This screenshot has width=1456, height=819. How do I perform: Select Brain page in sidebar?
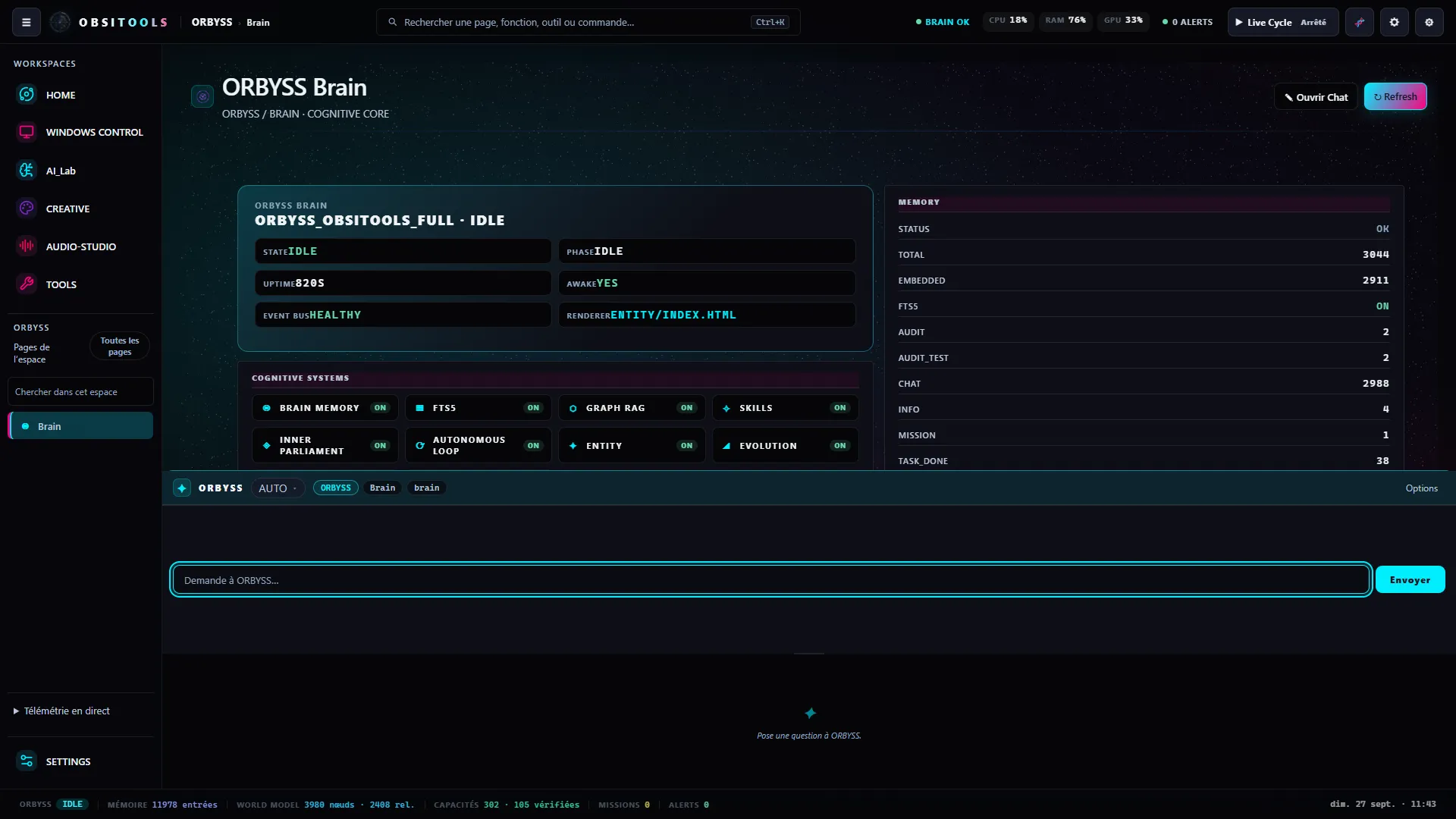80,426
